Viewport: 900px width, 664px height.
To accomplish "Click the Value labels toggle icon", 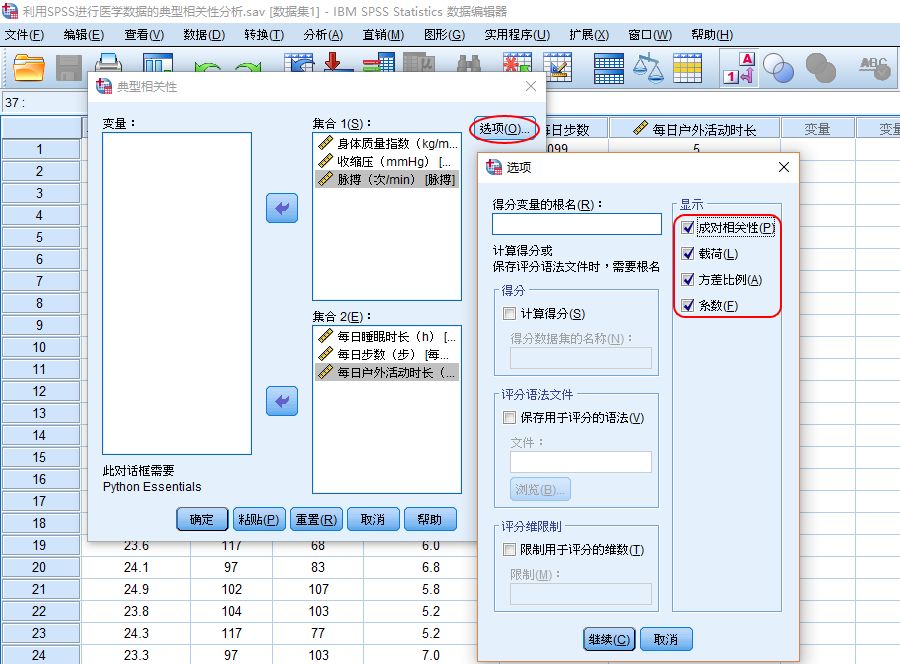I will click(x=739, y=68).
